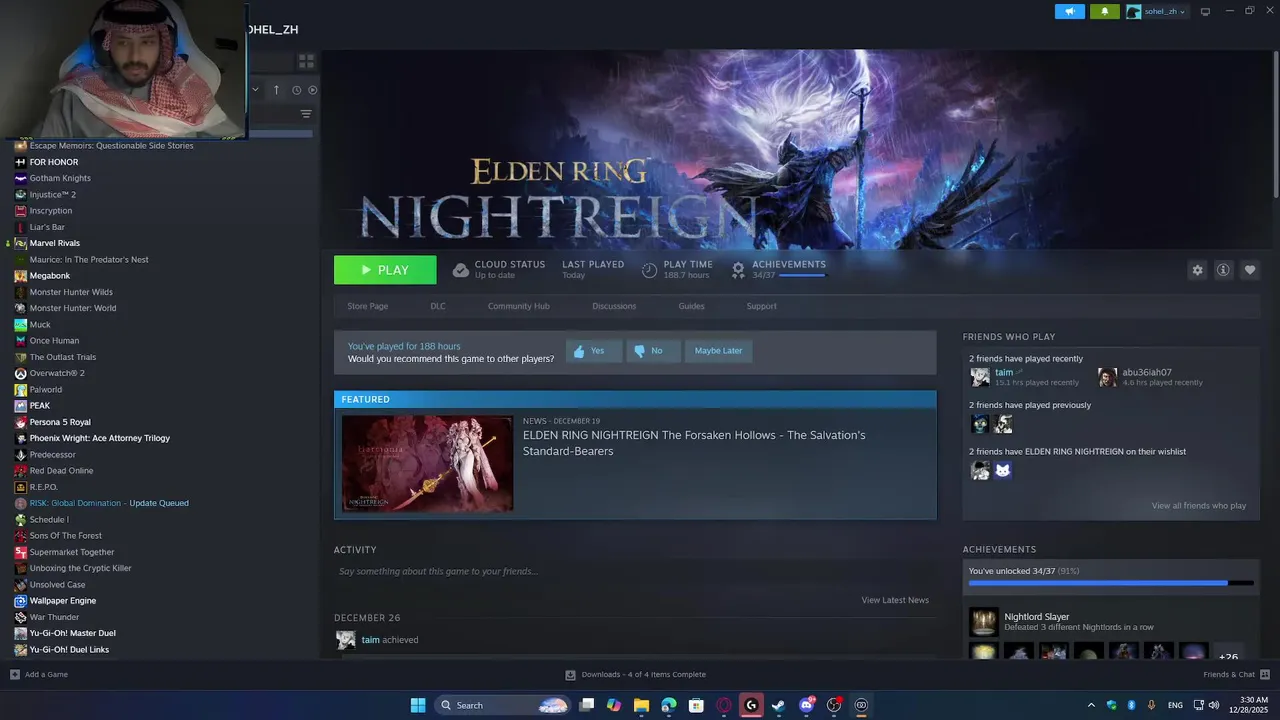The height and width of the screenshot is (720, 1280).
Task: Click the thumbs-up Yes recommend button
Action: click(594, 351)
